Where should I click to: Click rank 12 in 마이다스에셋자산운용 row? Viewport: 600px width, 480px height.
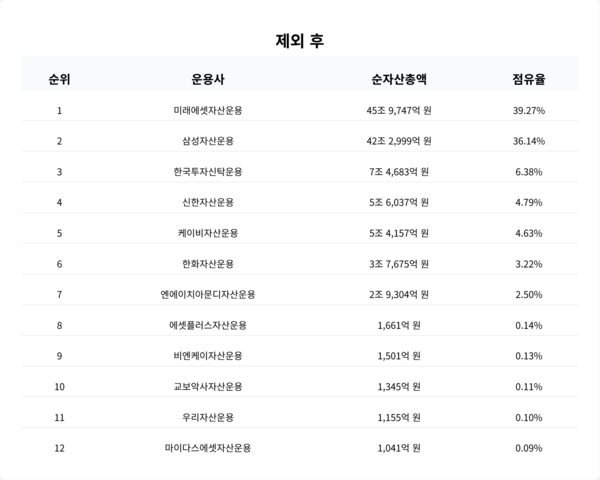pos(59,448)
